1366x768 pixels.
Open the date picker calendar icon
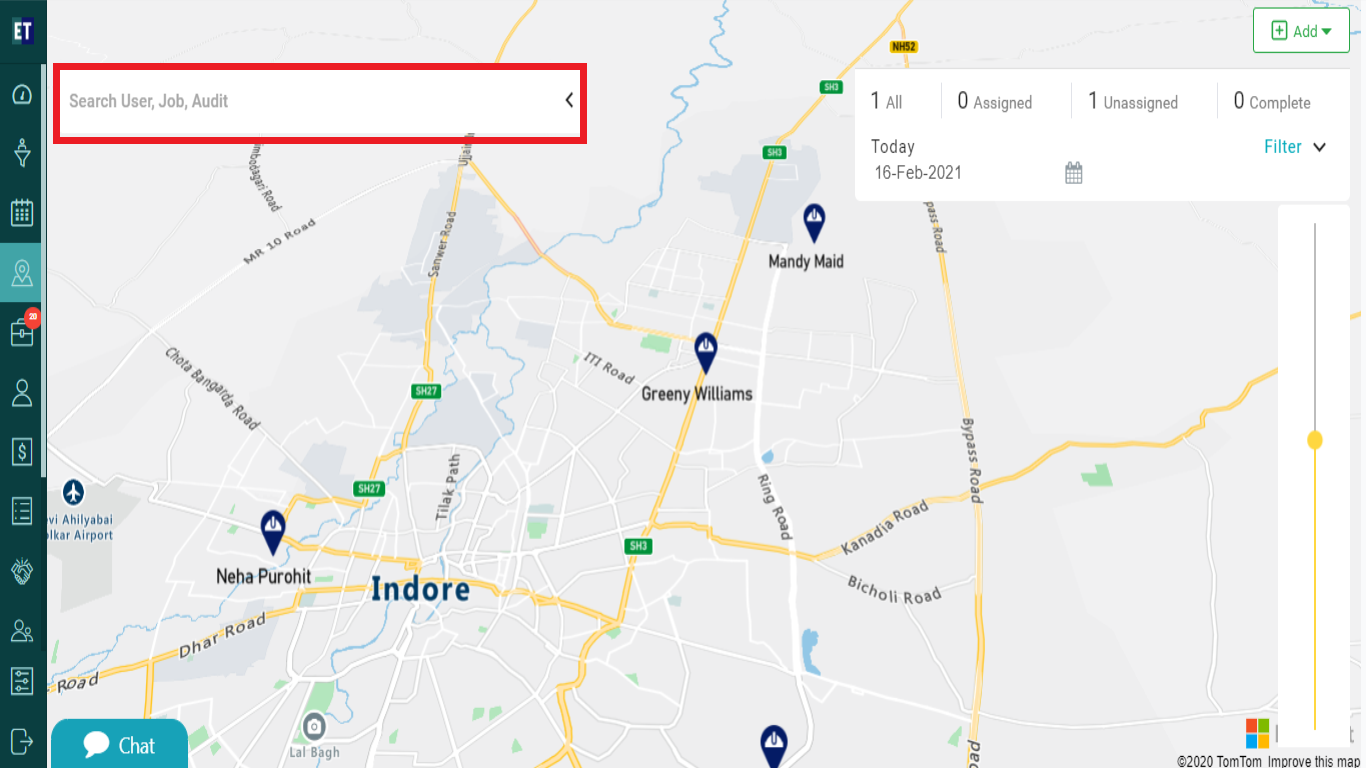coord(1074,173)
